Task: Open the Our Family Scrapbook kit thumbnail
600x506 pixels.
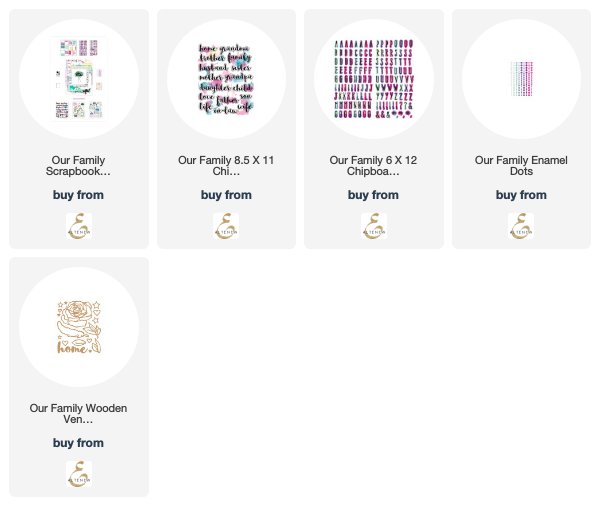Action: coord(78,79)
